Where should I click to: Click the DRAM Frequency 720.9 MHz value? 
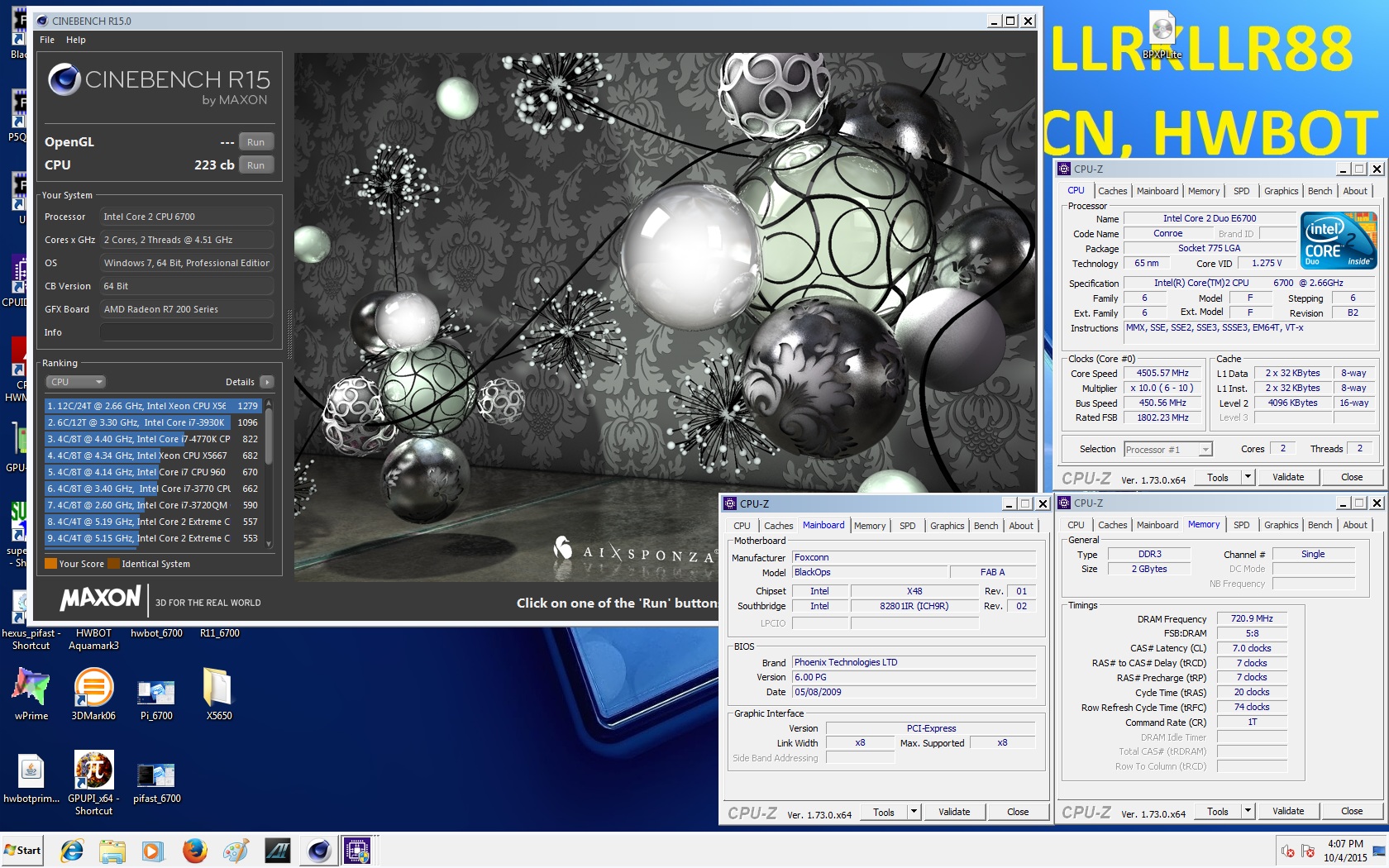point(1252,618)
